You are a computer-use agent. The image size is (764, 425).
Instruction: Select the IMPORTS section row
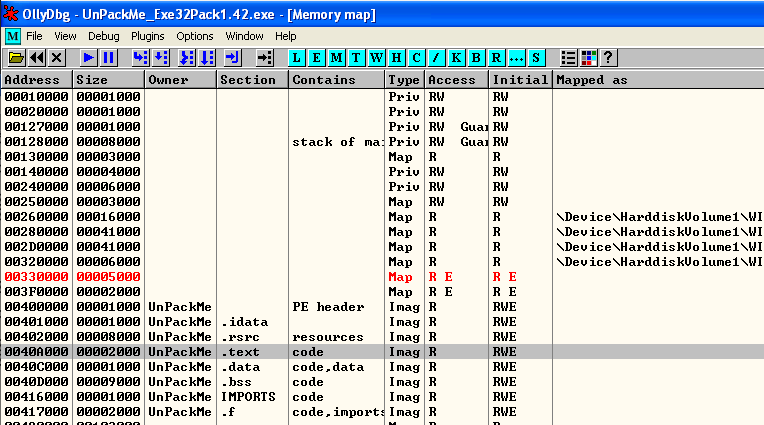tap(382, 397)
